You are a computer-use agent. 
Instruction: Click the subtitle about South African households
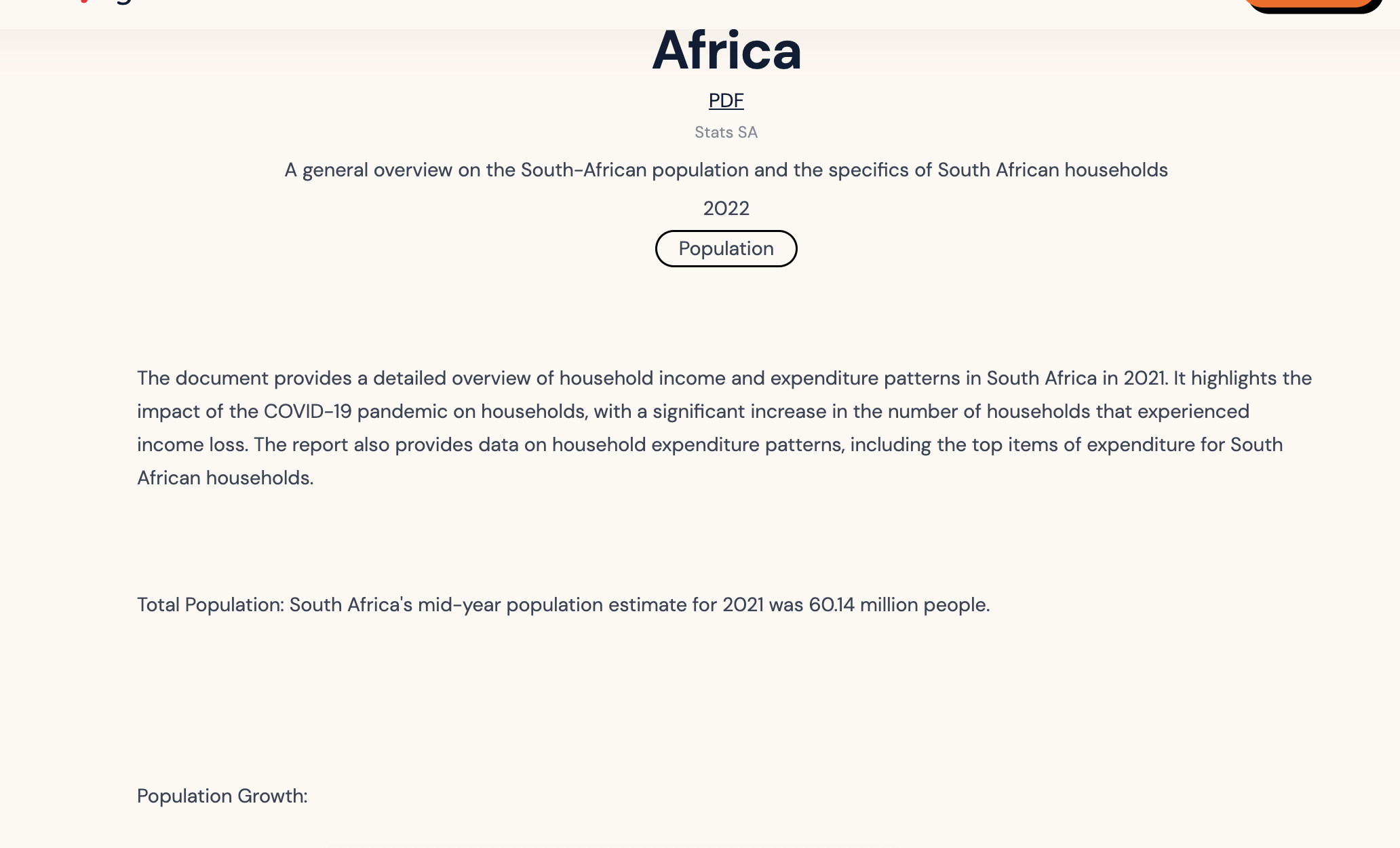[x=726, y=170]
